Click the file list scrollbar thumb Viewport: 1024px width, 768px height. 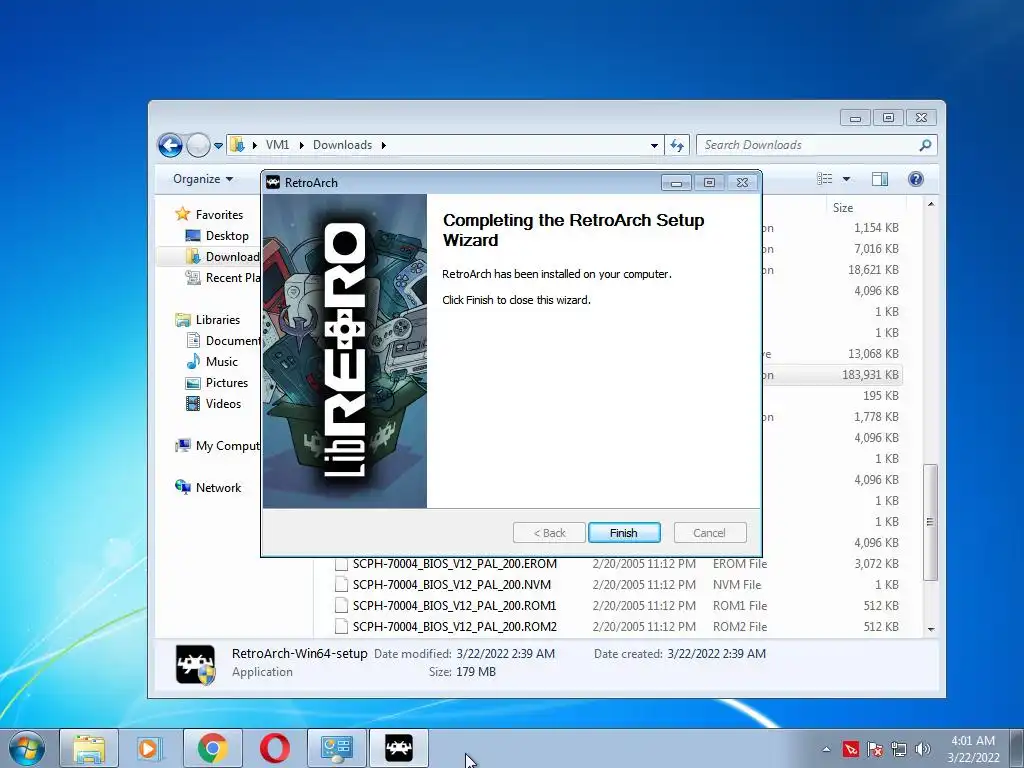931,522
